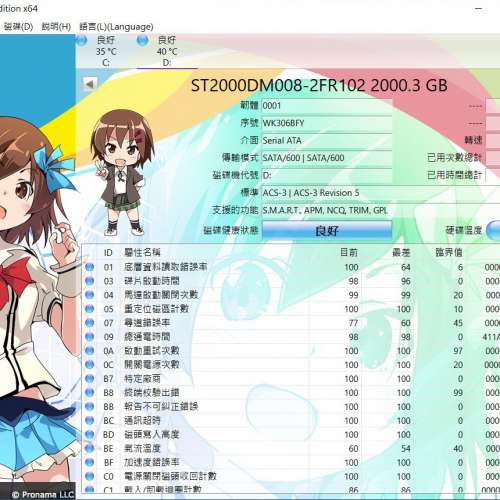Screen dimensions: 500x500
Task: Click status icon for attribute C0 電源關閉磁頭收回計數
Action: tap(89, 476)
